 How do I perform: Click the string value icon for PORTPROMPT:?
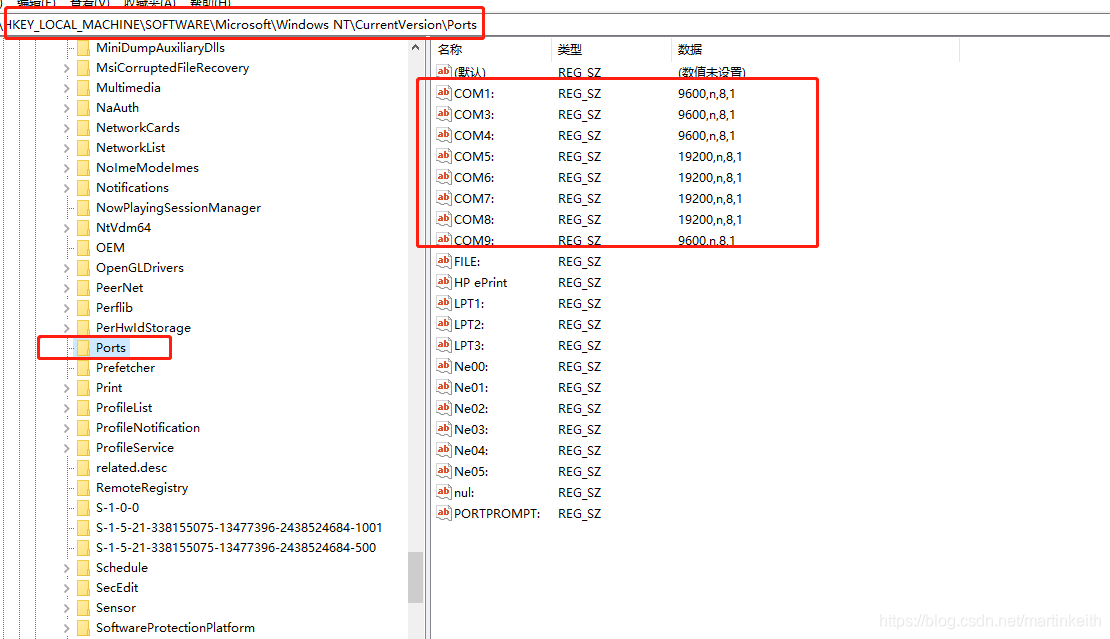[444, 513]
